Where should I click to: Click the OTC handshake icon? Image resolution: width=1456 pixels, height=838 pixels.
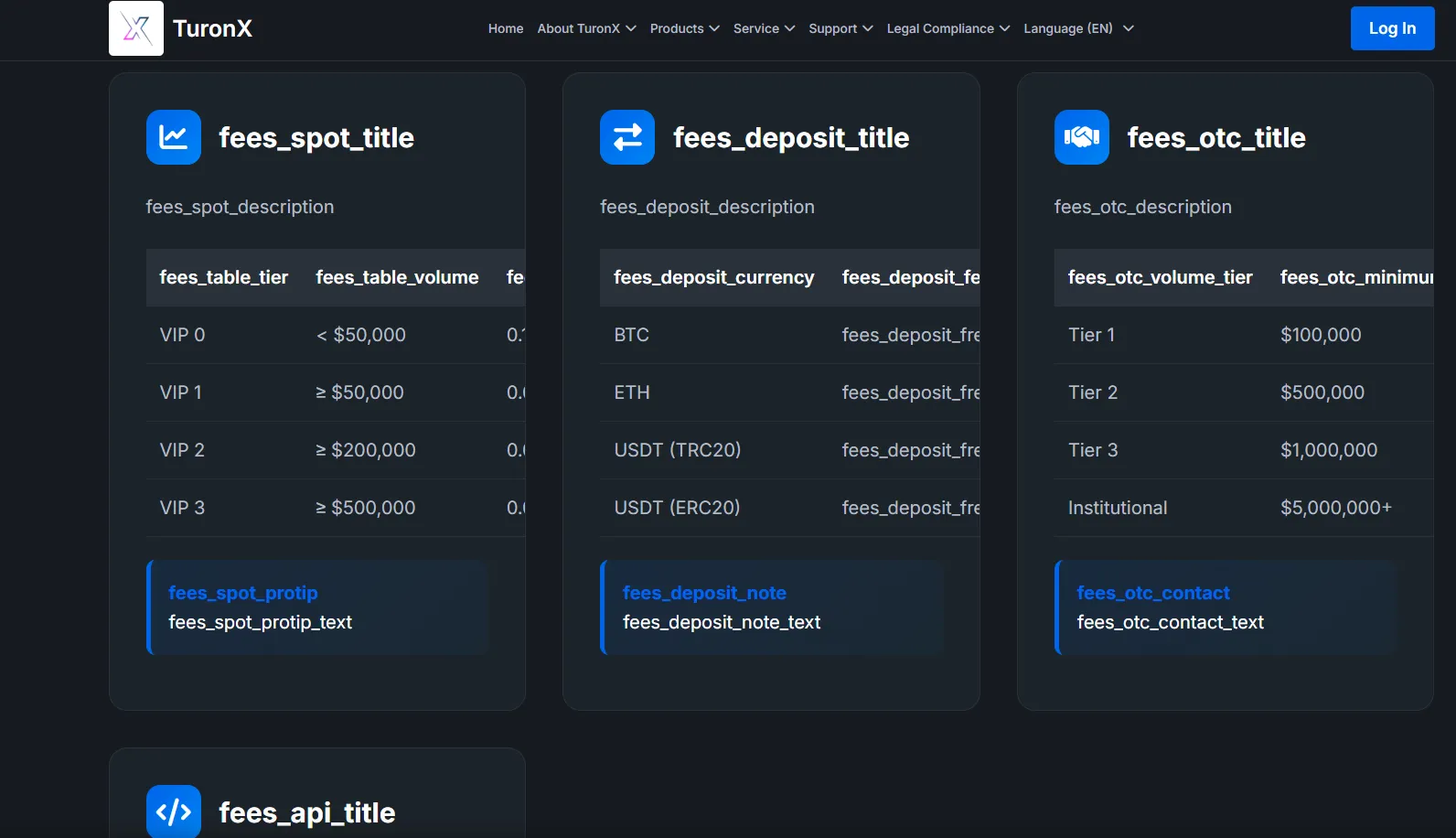pyautogui.click(x=1082, y=137)
